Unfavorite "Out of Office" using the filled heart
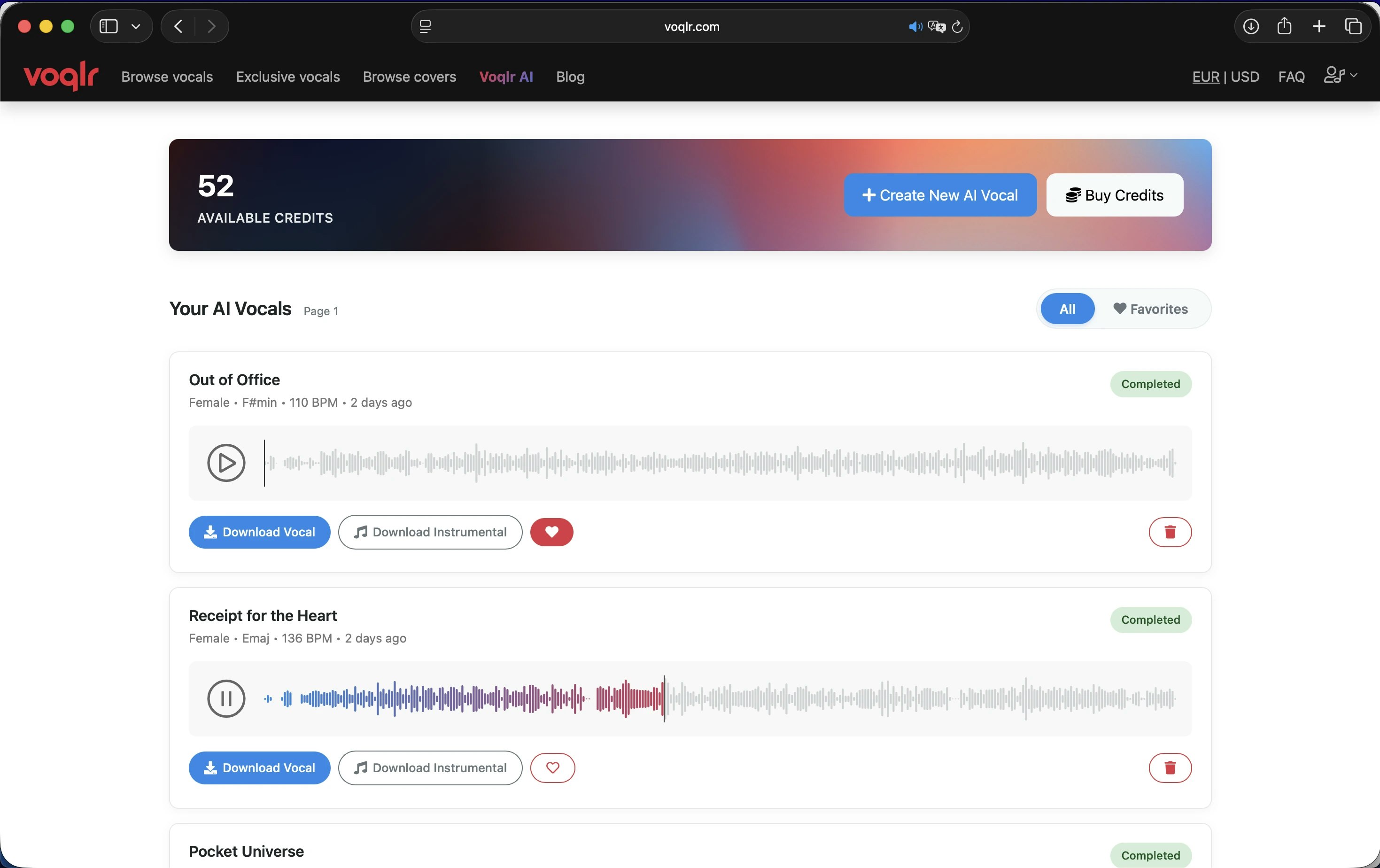 [551, 532]
